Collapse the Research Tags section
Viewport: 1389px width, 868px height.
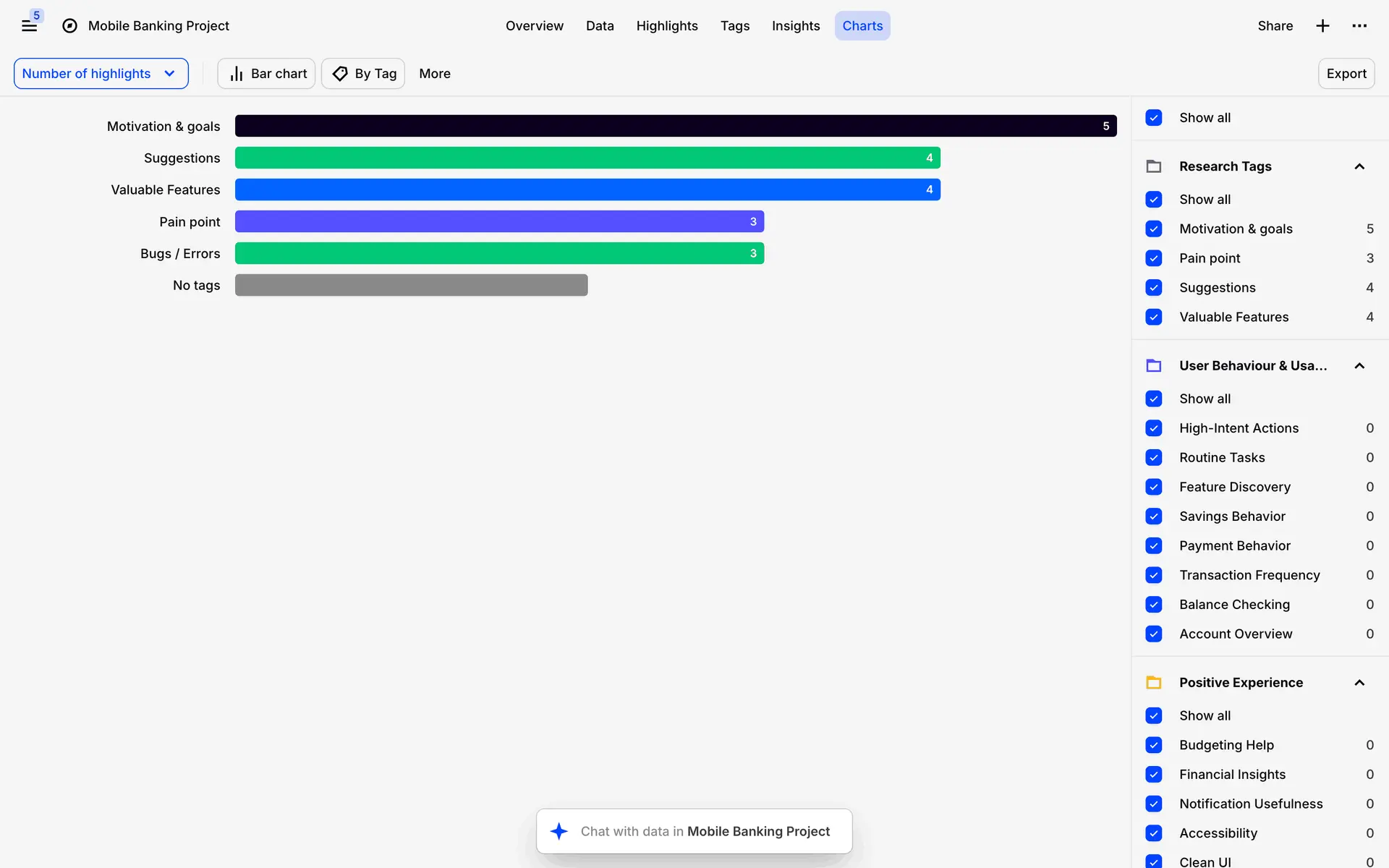[x=1359, y=166]
